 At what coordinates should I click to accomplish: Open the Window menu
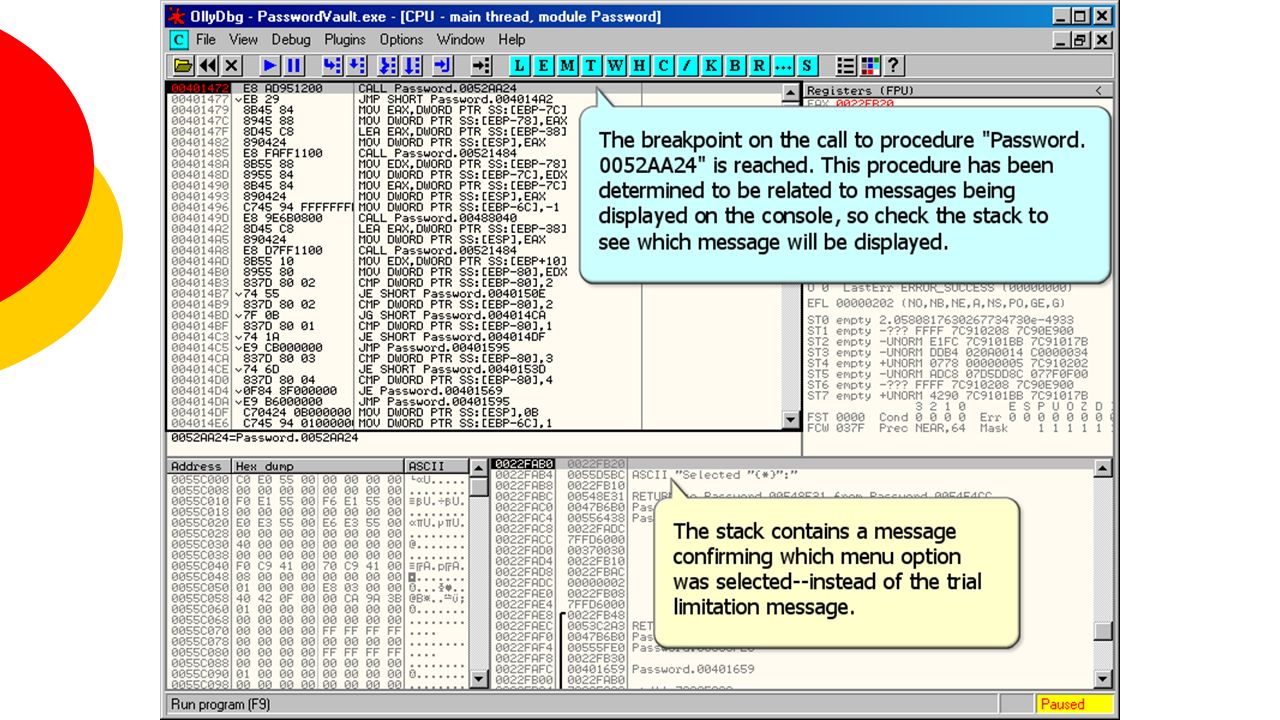pos(461,40)
